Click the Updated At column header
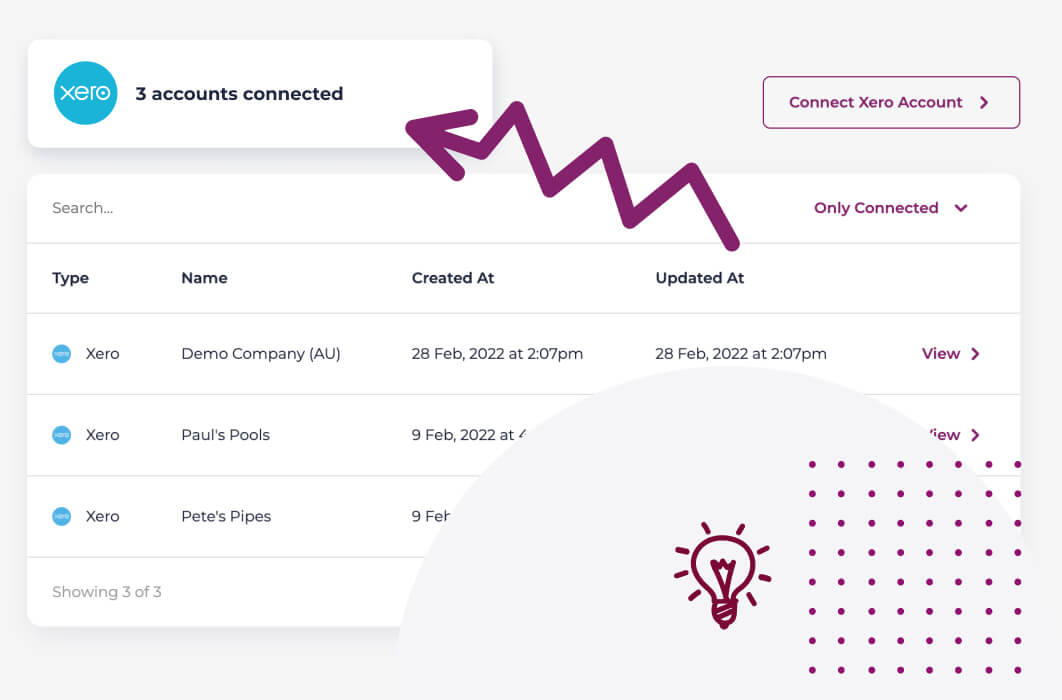The image size is (1062, 700). pyautogui.click(x=700, y=278)
